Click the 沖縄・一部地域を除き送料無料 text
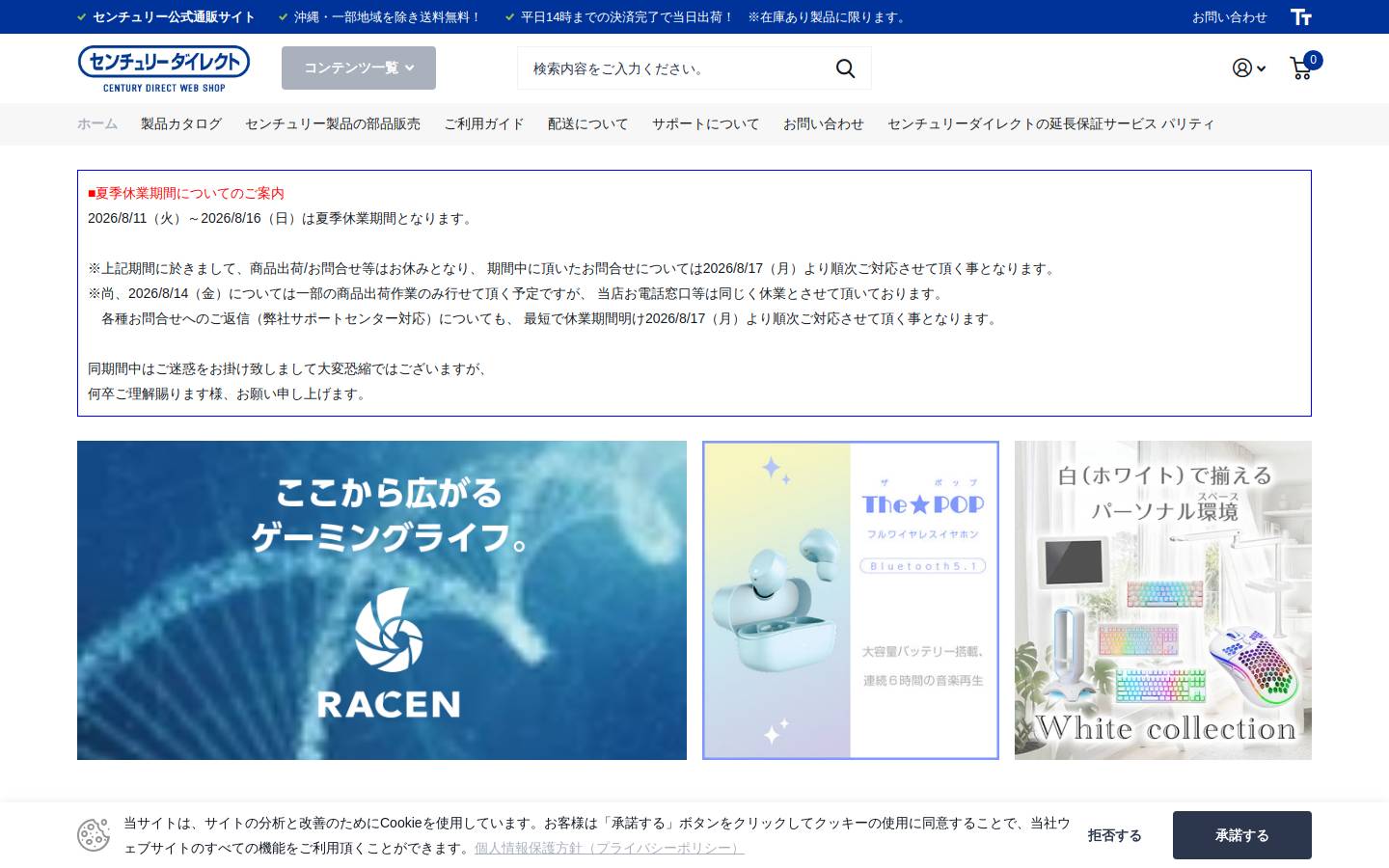The height and width of the screenshot is (868, 1389). click(x=388, y=16)
